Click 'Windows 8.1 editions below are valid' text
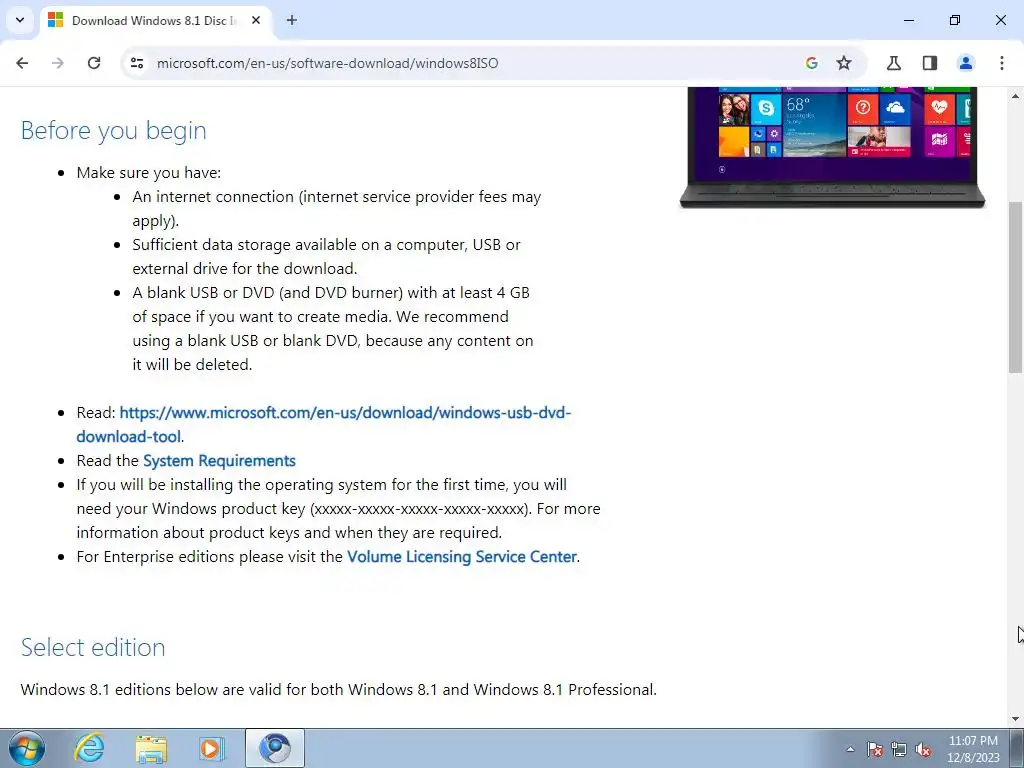1024x768 pixels. pos(338,690)
